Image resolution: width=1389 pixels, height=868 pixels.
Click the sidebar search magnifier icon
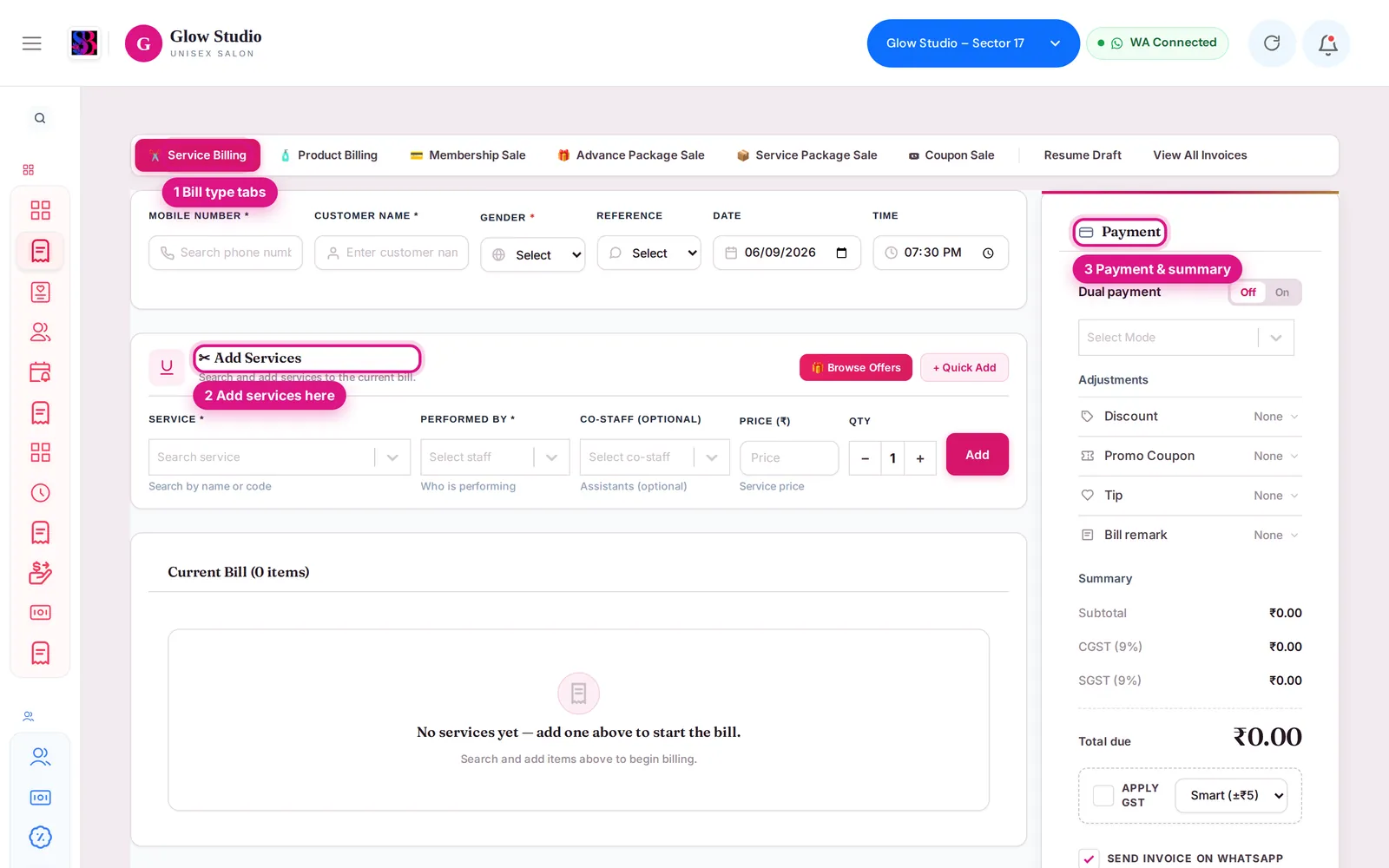point(40,118)
